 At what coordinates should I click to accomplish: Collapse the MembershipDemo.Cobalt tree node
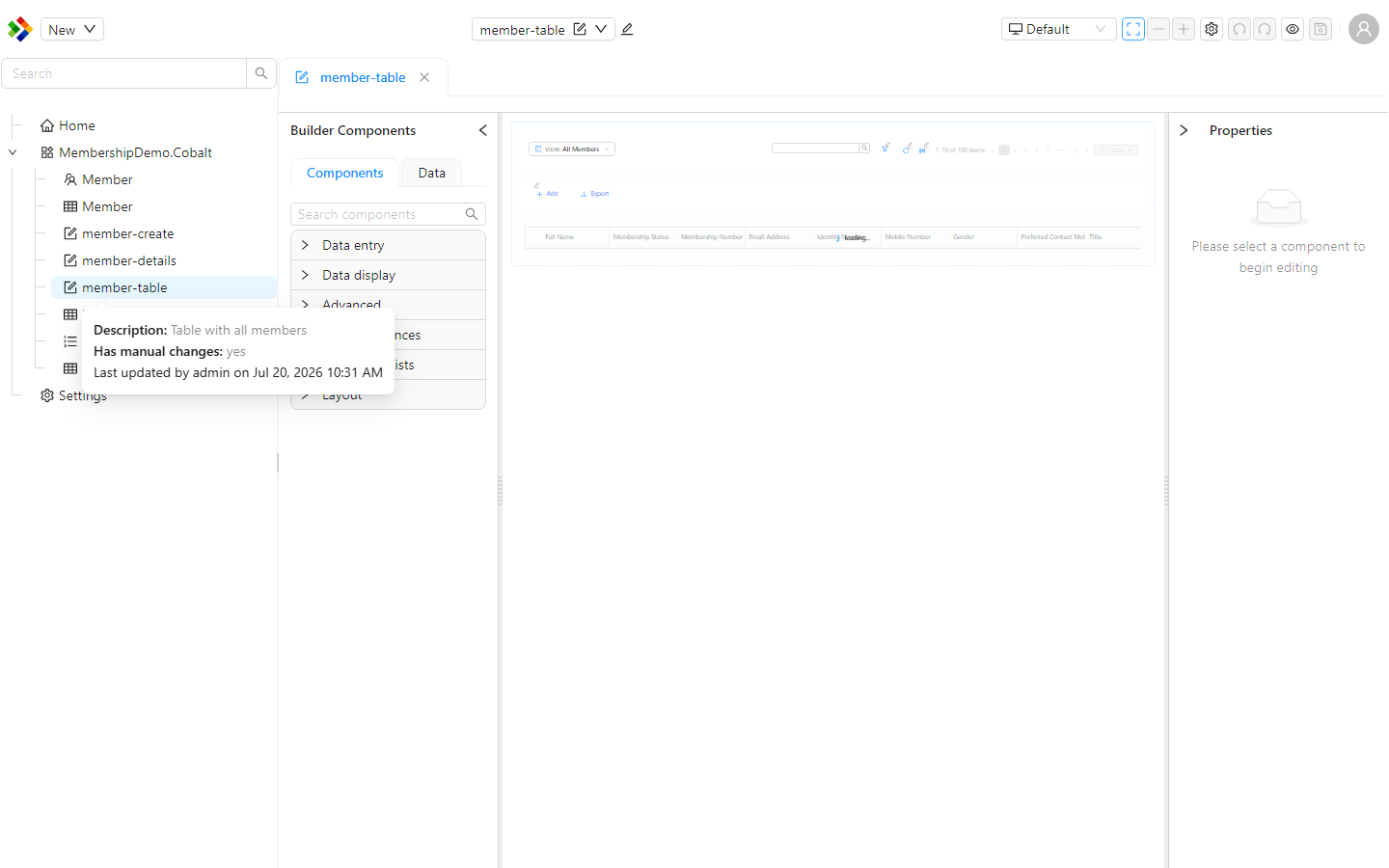pos(13,152)
